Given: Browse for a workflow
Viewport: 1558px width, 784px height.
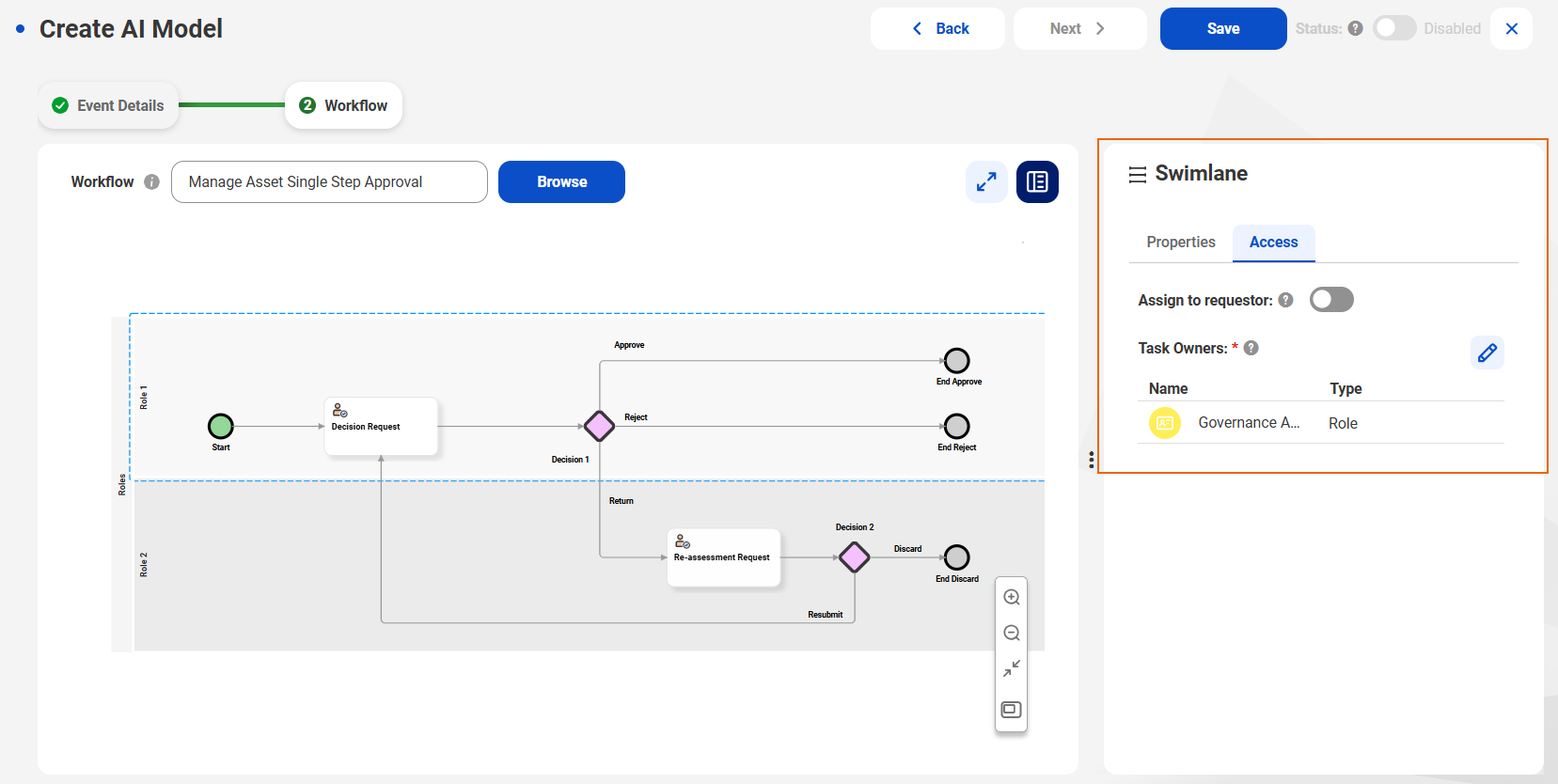Looking at the screenshot, I should coord(561,181).
